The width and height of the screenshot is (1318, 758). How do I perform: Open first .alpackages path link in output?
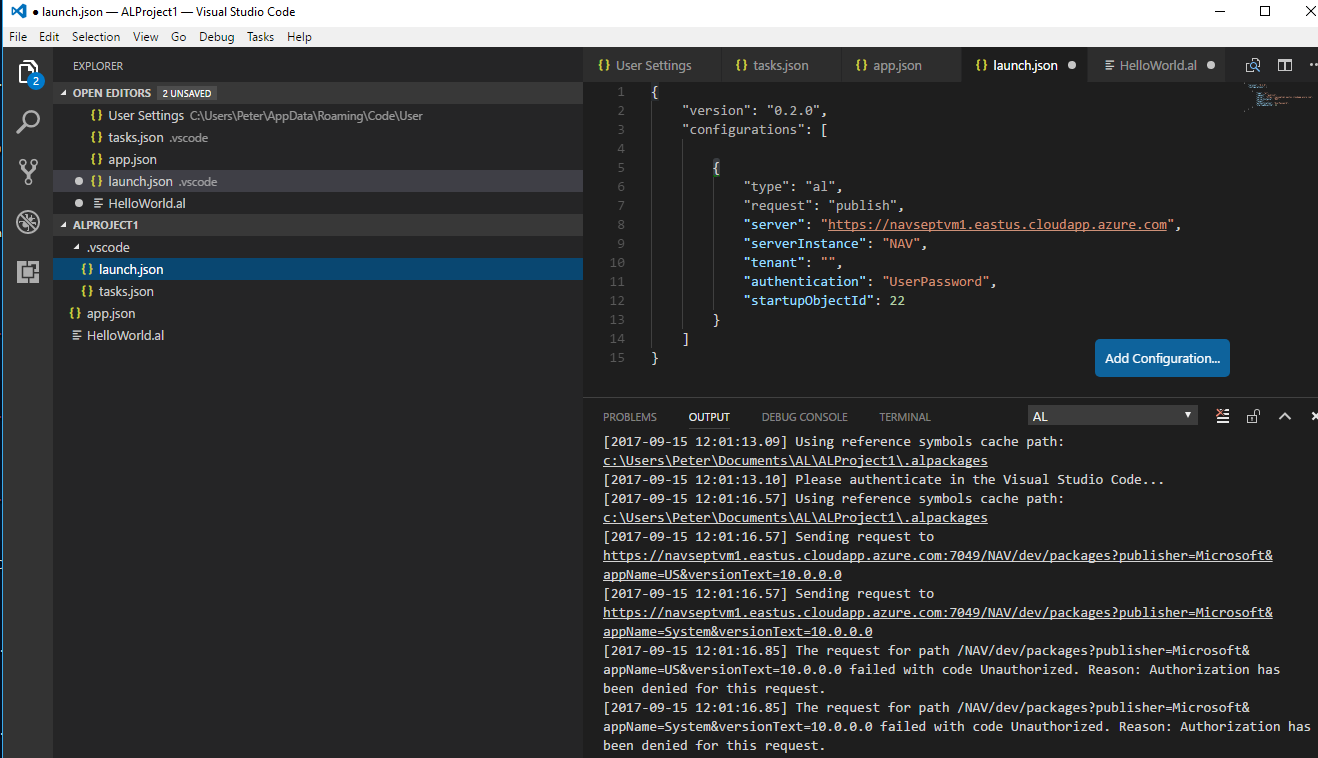click(795, 461)
